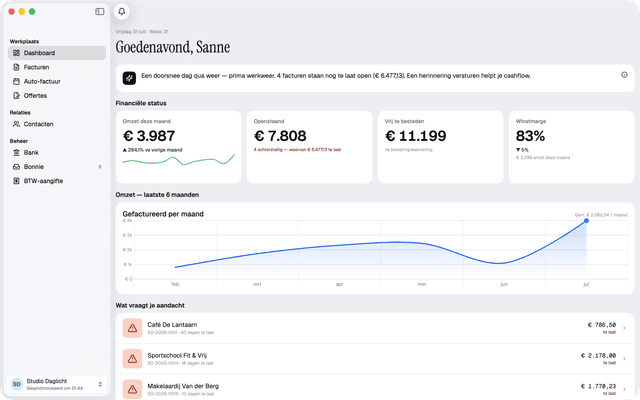Screen dimensions: 640x400
Task: Open Omzet deze maand card
Action: (178, 147)
